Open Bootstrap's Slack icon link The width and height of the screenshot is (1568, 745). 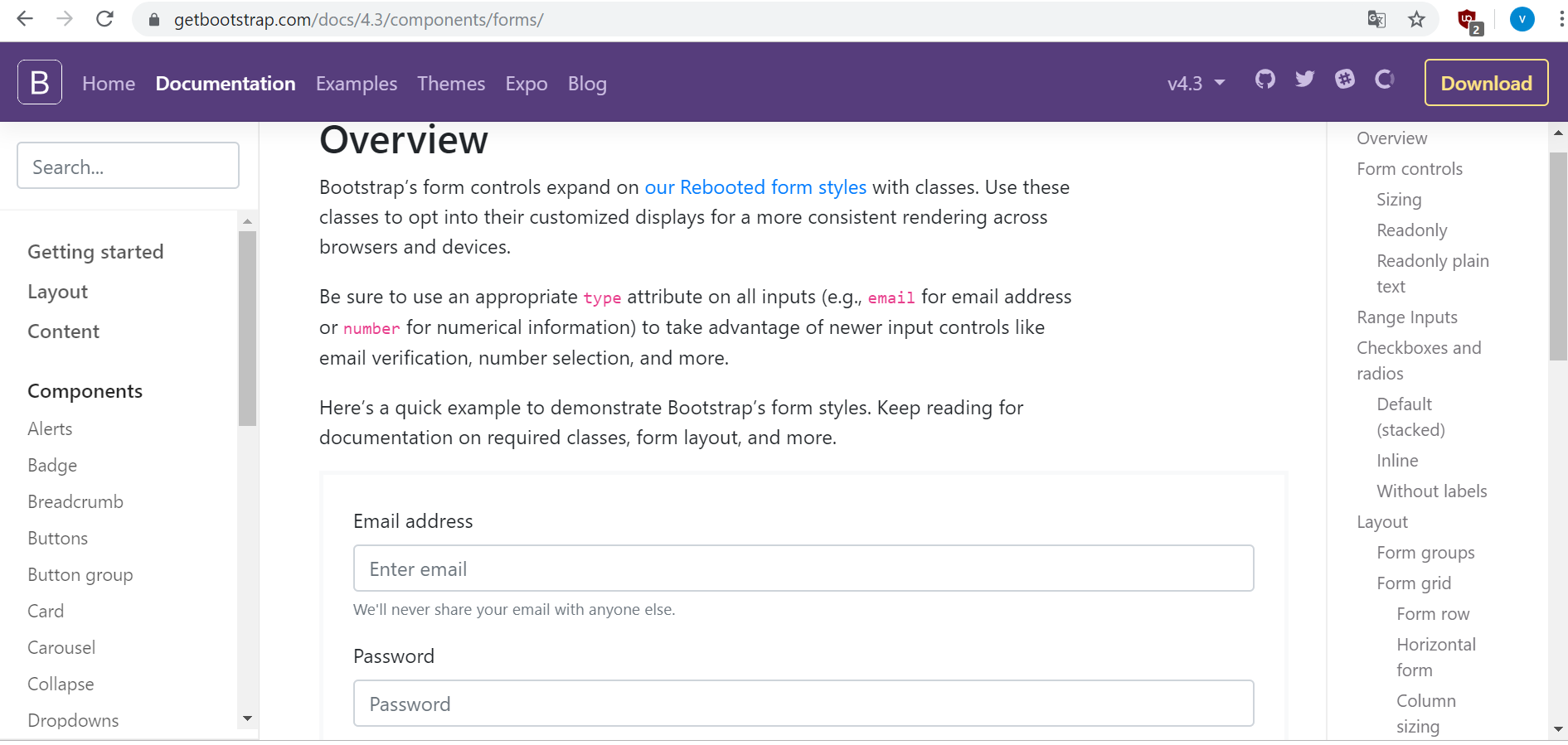(1345, 80)
